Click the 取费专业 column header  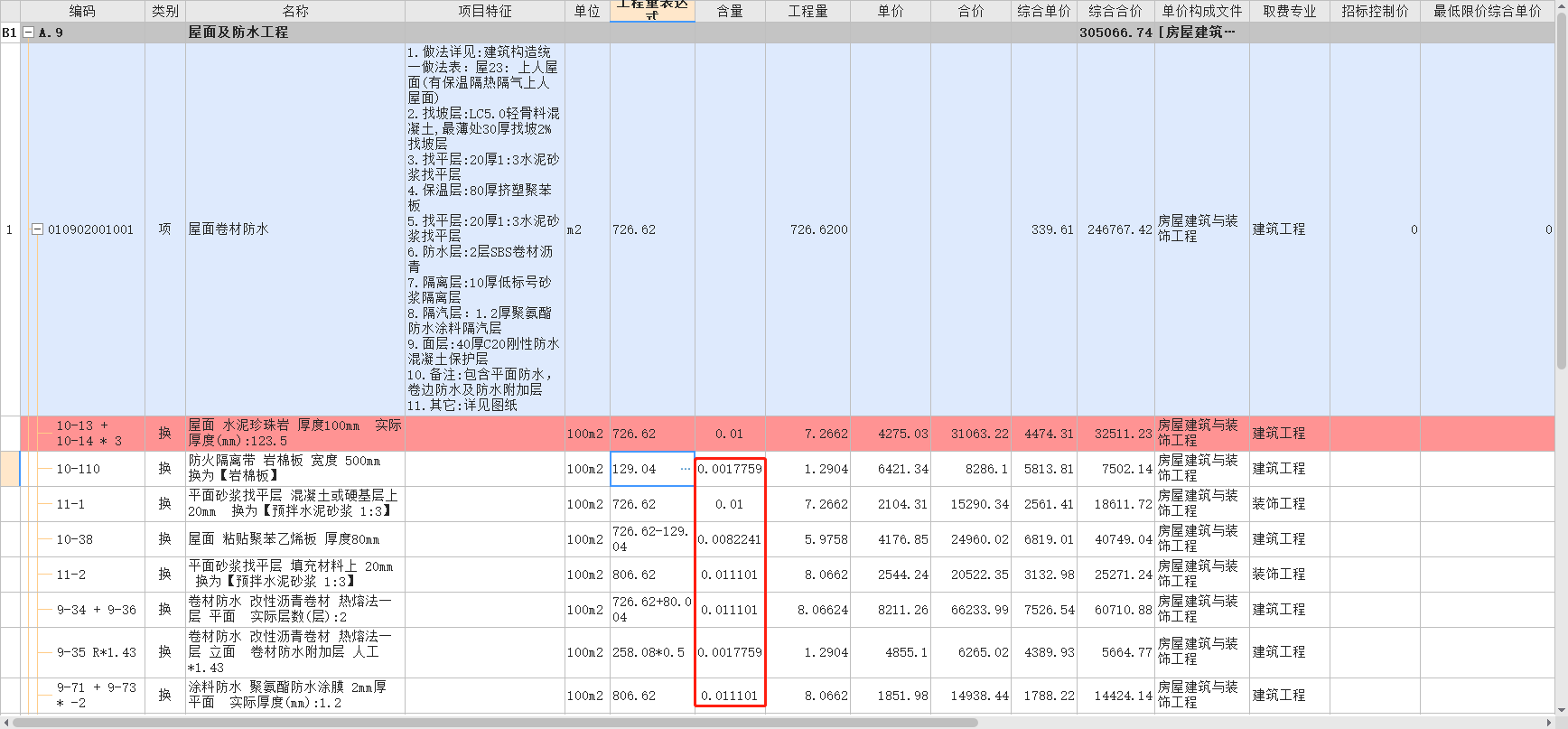point(1290,11)
